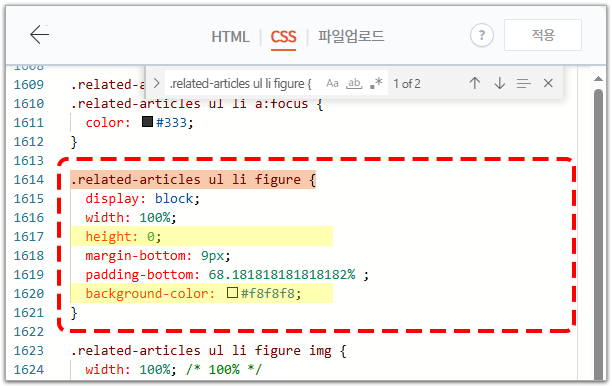Switch to the CSS tab
This screenshot has width=612, height=386.
click(x=283, y=37)
